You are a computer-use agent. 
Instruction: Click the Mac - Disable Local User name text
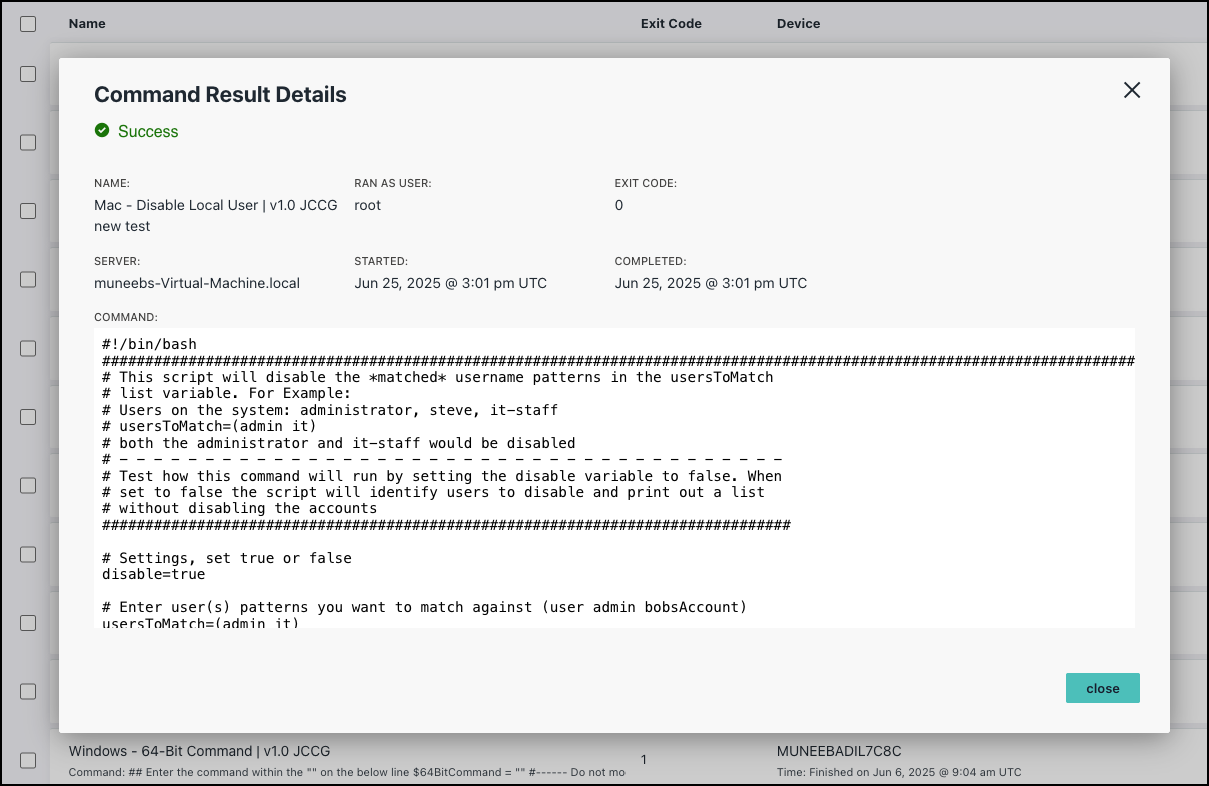click(216, 205)
